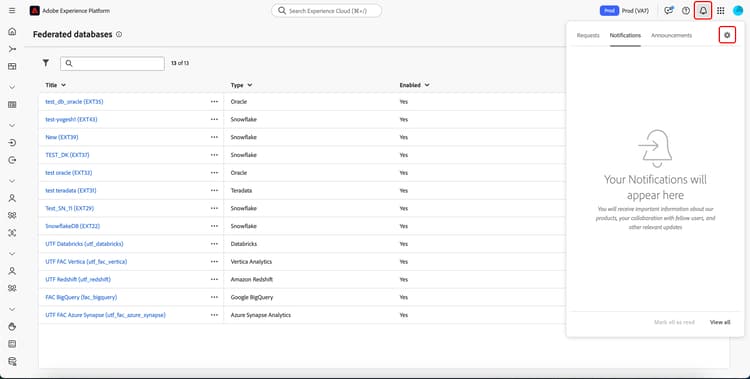Click the databases search field

tap(112, 63)
